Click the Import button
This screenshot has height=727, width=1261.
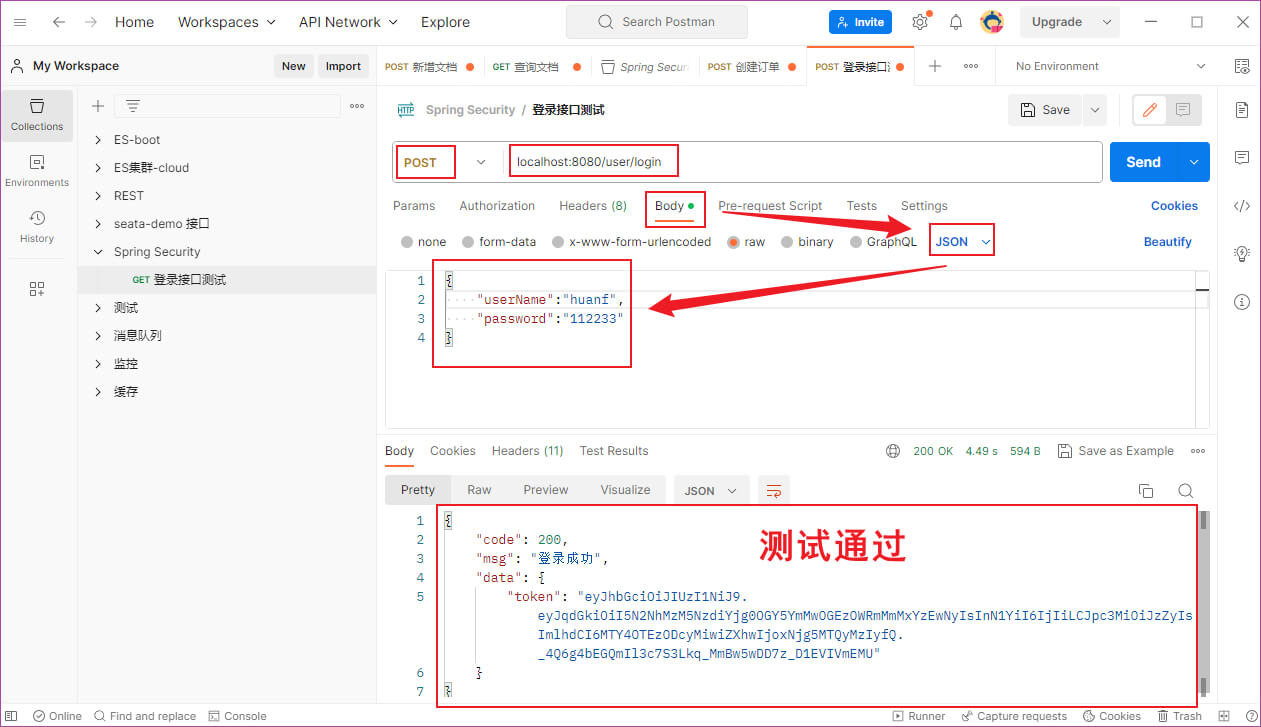pos(343,66)
